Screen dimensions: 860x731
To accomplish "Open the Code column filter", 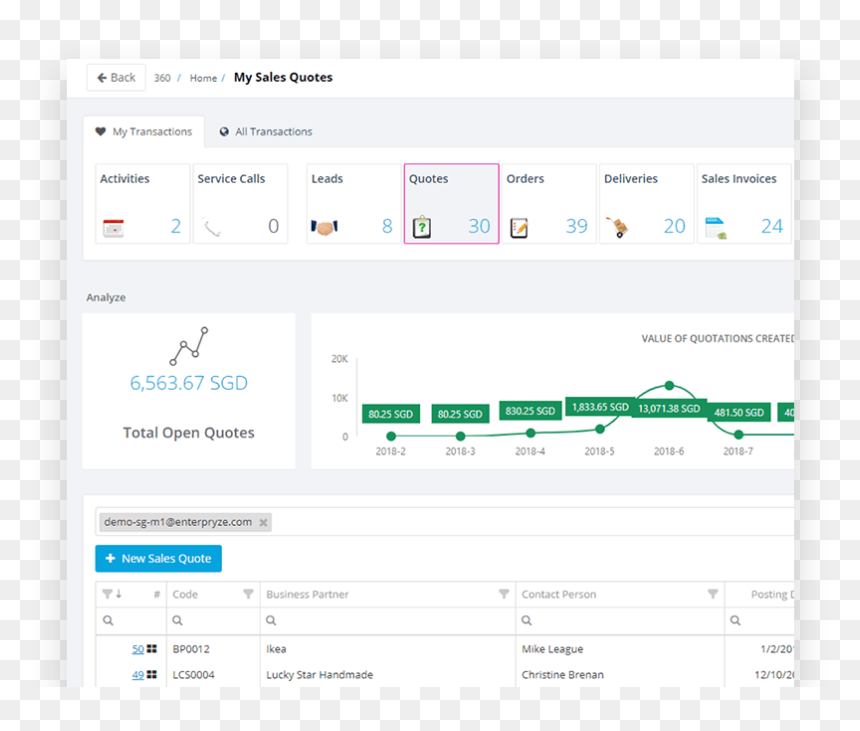I will click(248, 594).
